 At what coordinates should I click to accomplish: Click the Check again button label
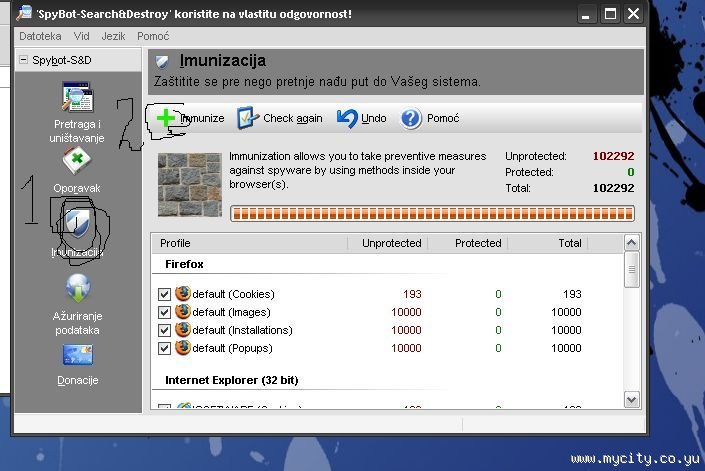point(293,118)
